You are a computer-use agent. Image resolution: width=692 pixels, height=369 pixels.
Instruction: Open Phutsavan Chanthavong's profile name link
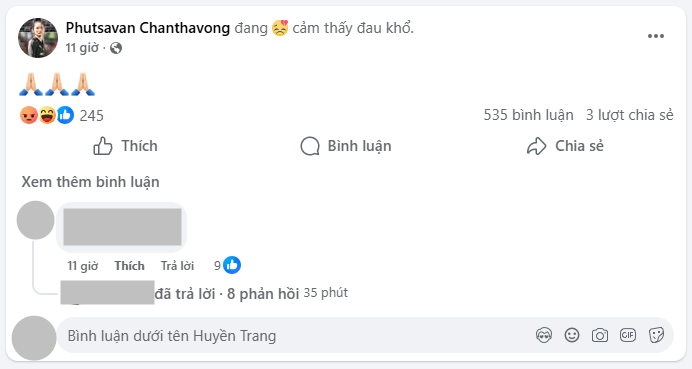coord(148,28)
